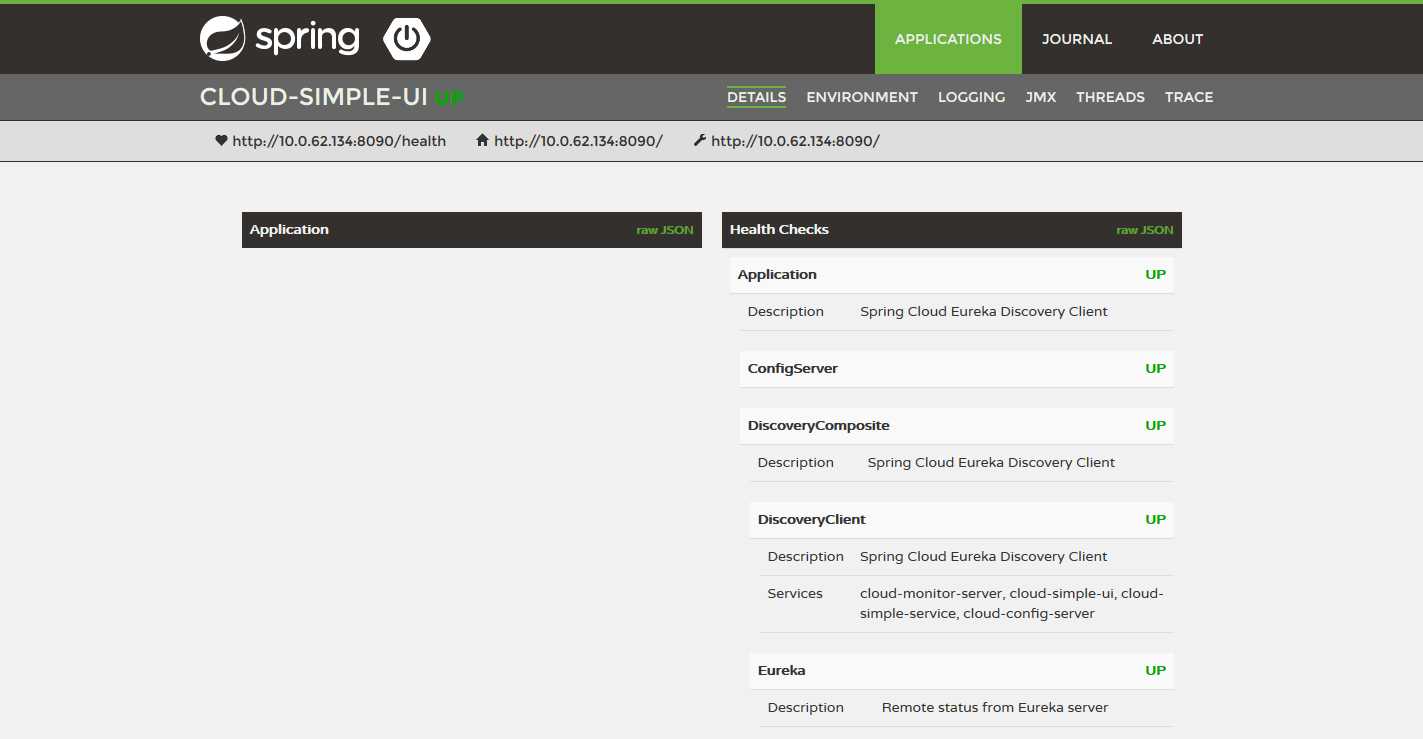Image resolution: width=1423 pixels, height=739 pixels.
Task: Click the Spring wordmark text in header
Action: [x=307, y=39]
